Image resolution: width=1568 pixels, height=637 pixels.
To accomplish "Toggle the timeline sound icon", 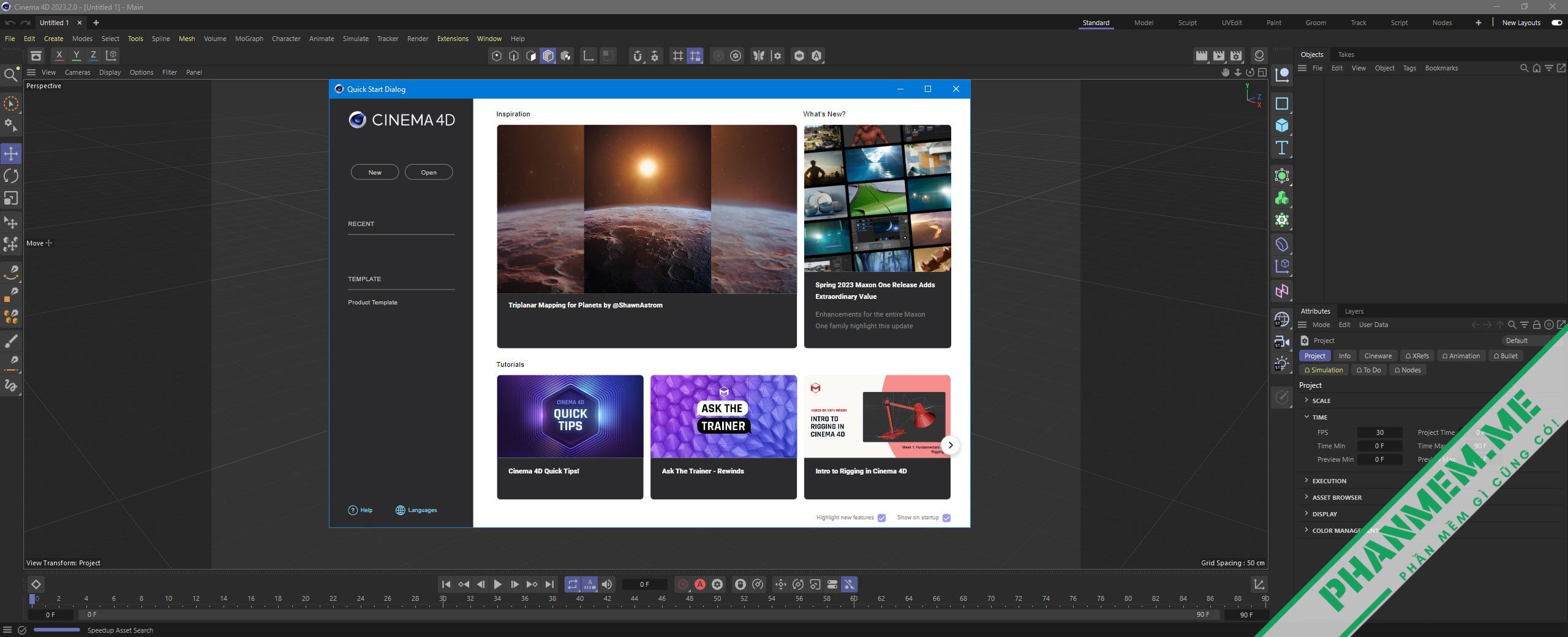I will coord(607,584).
